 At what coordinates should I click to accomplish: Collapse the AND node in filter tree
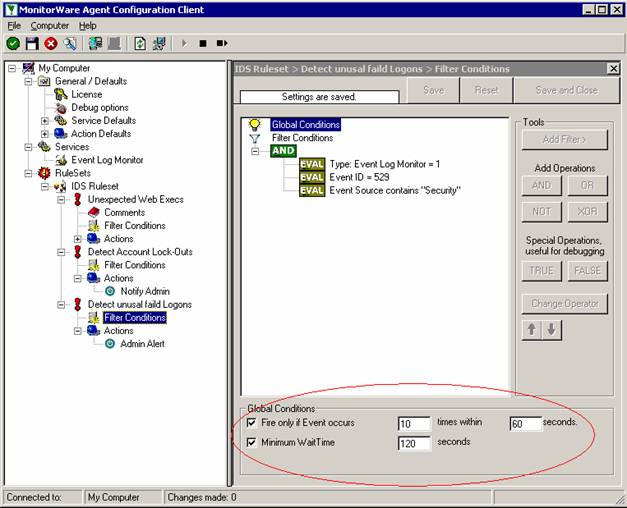[x=255, y=151]
